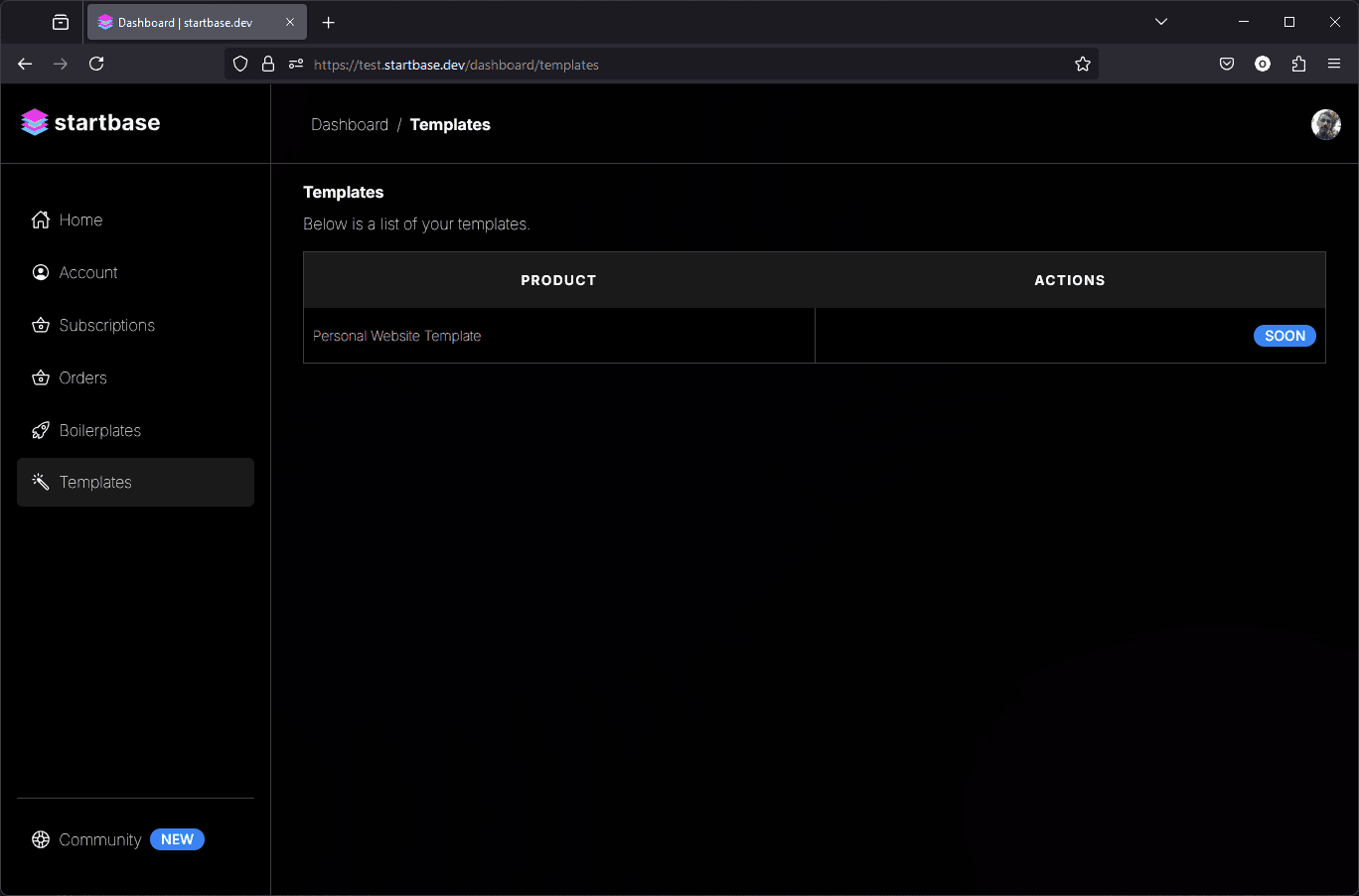The width and height of the screenshot is (1359, 896).
Task: Click the Dashboard breadcrumb link
Action: pyautogui.click(x=350, y=124)
